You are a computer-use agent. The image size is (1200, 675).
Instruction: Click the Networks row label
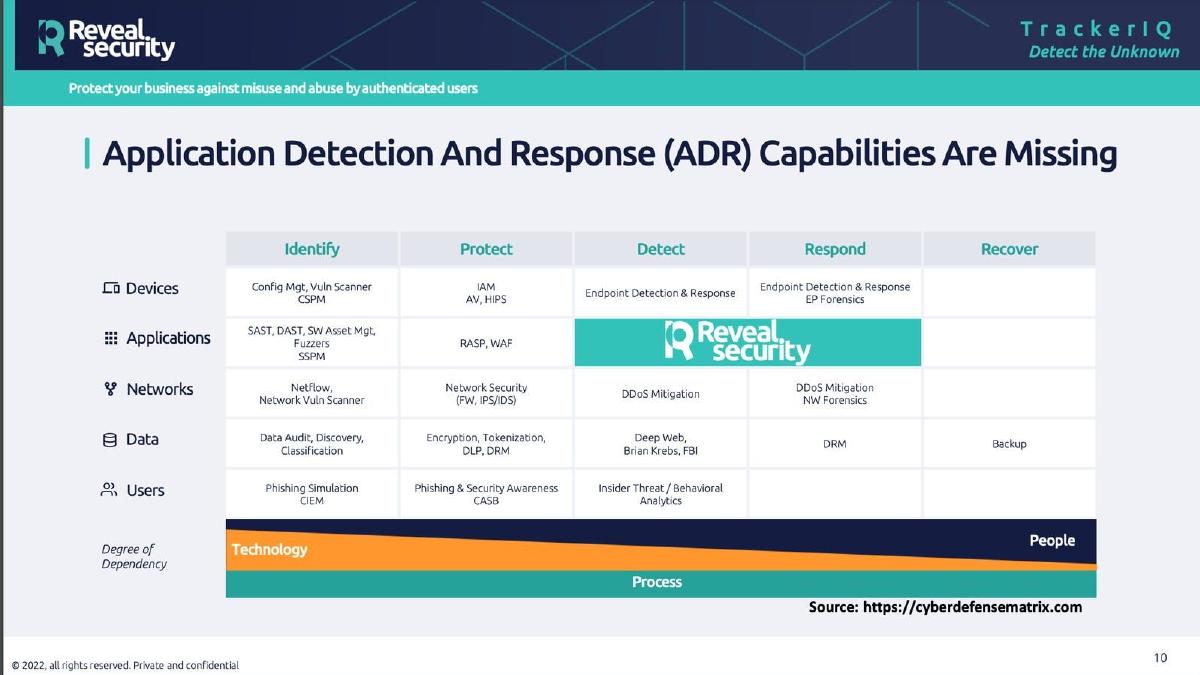tap(160, 389)
